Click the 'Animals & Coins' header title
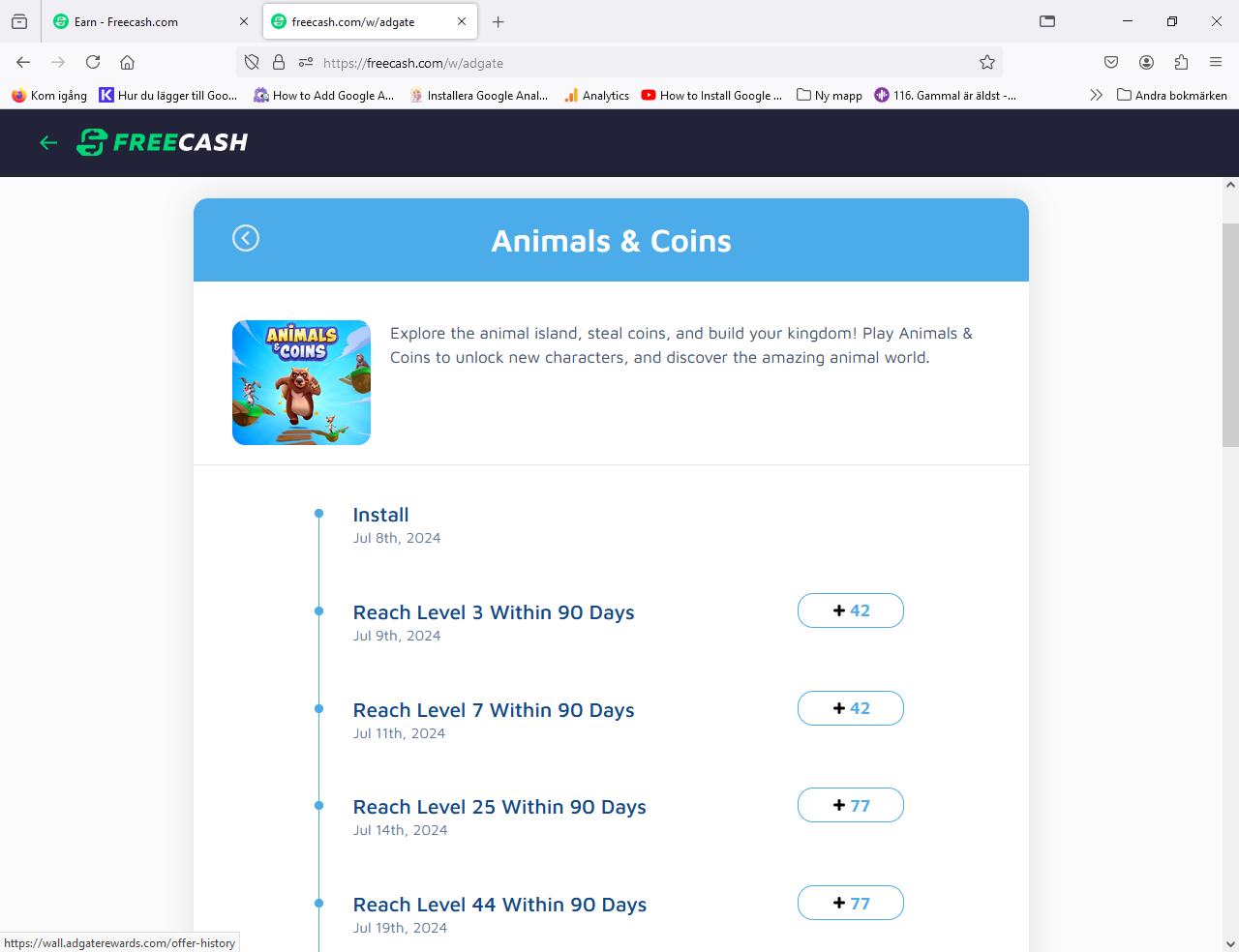Viewport: 1239px width, 952px height. pyautogui.click(x=611, y=241)
